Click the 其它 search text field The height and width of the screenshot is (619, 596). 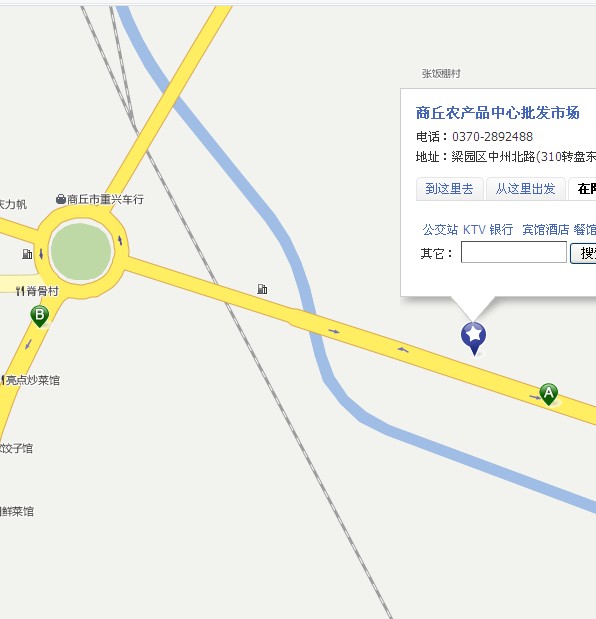(x=514, y=252)
